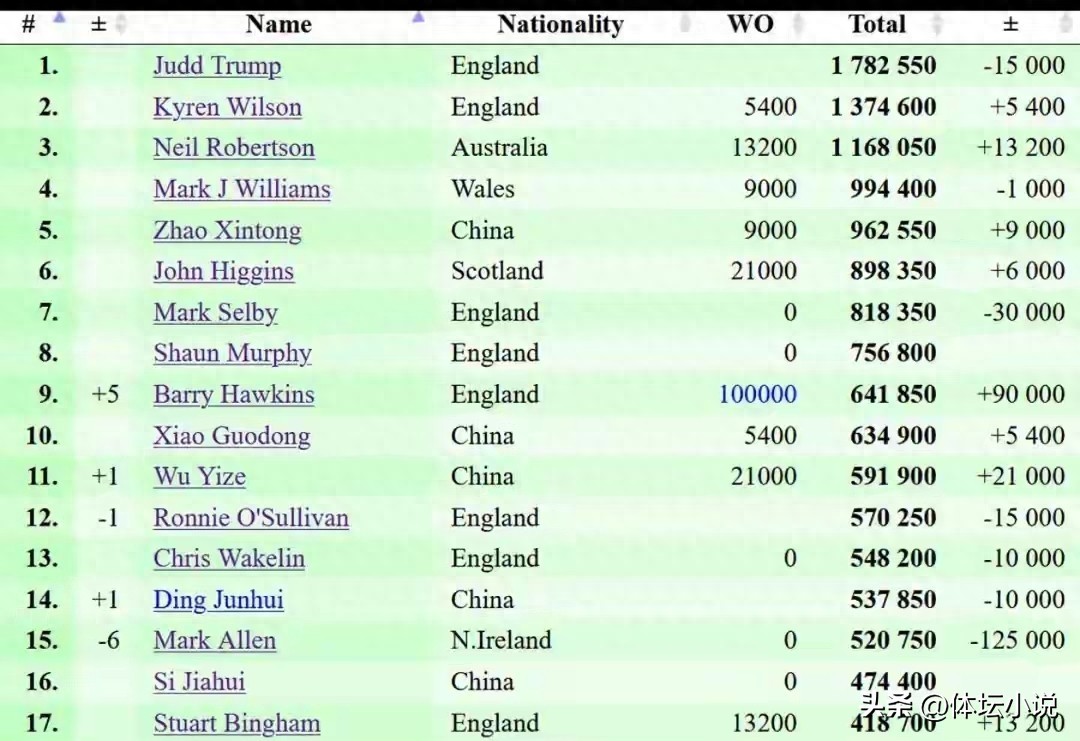This screenshot has height=741, width=1080.
Task: Open Ding Junhui's player page
Action: coord(218,600)
